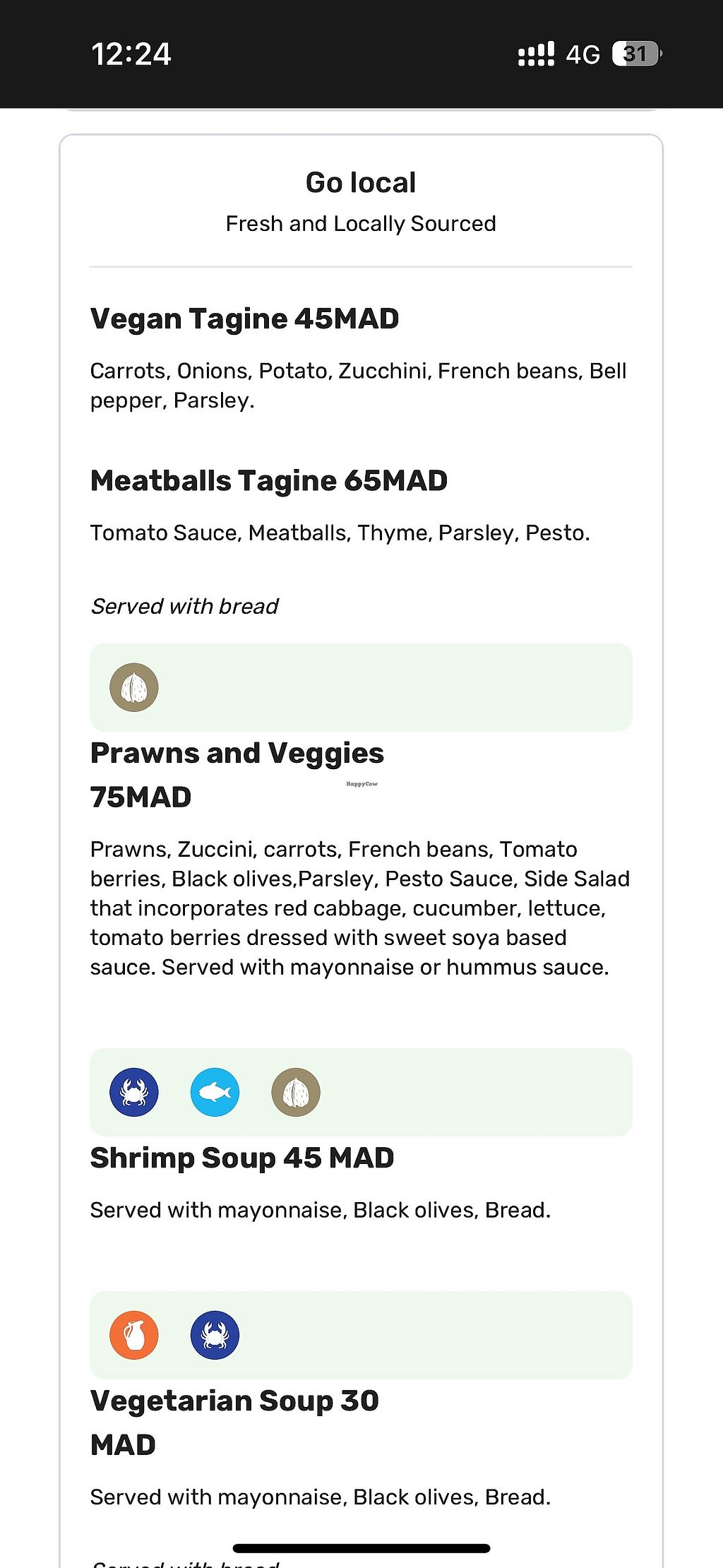This screenshot has height=1568, width=723.
Task: Select the Prawns and Veggies 75MAD title
Action: coord(237,774)
